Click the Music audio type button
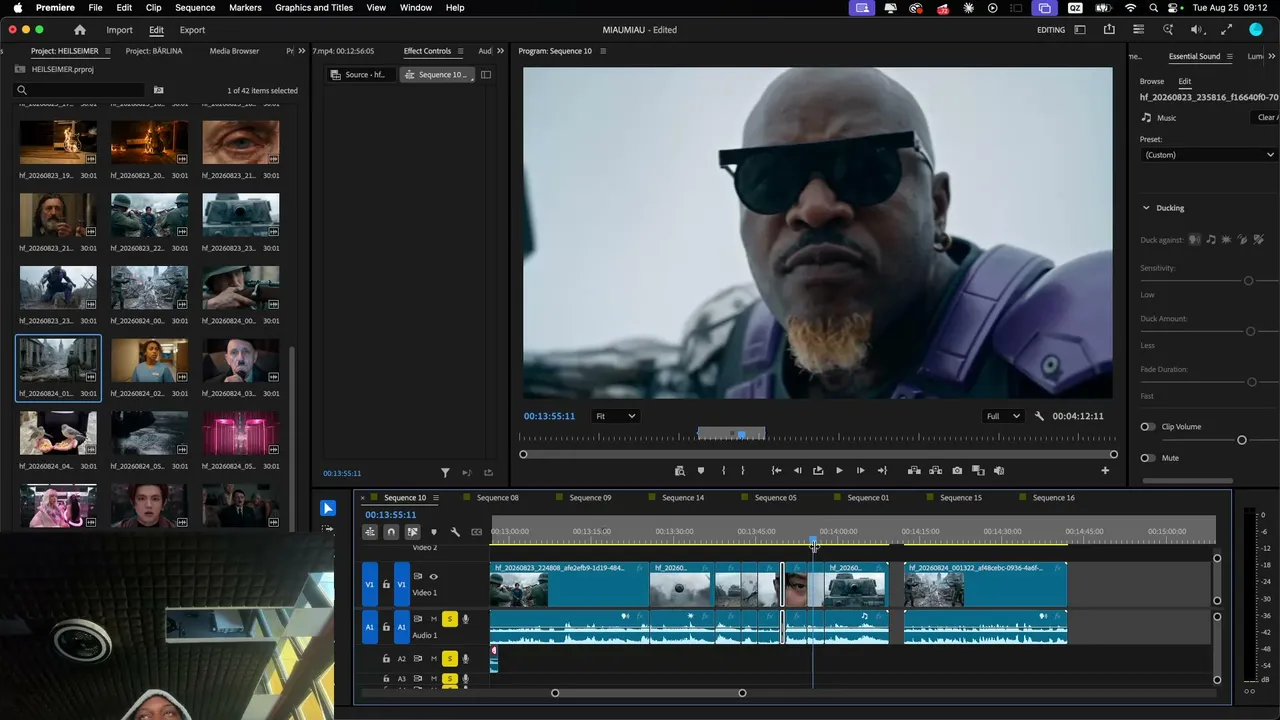Viewport: 1280px width, 720px height. pos(1160,118)
